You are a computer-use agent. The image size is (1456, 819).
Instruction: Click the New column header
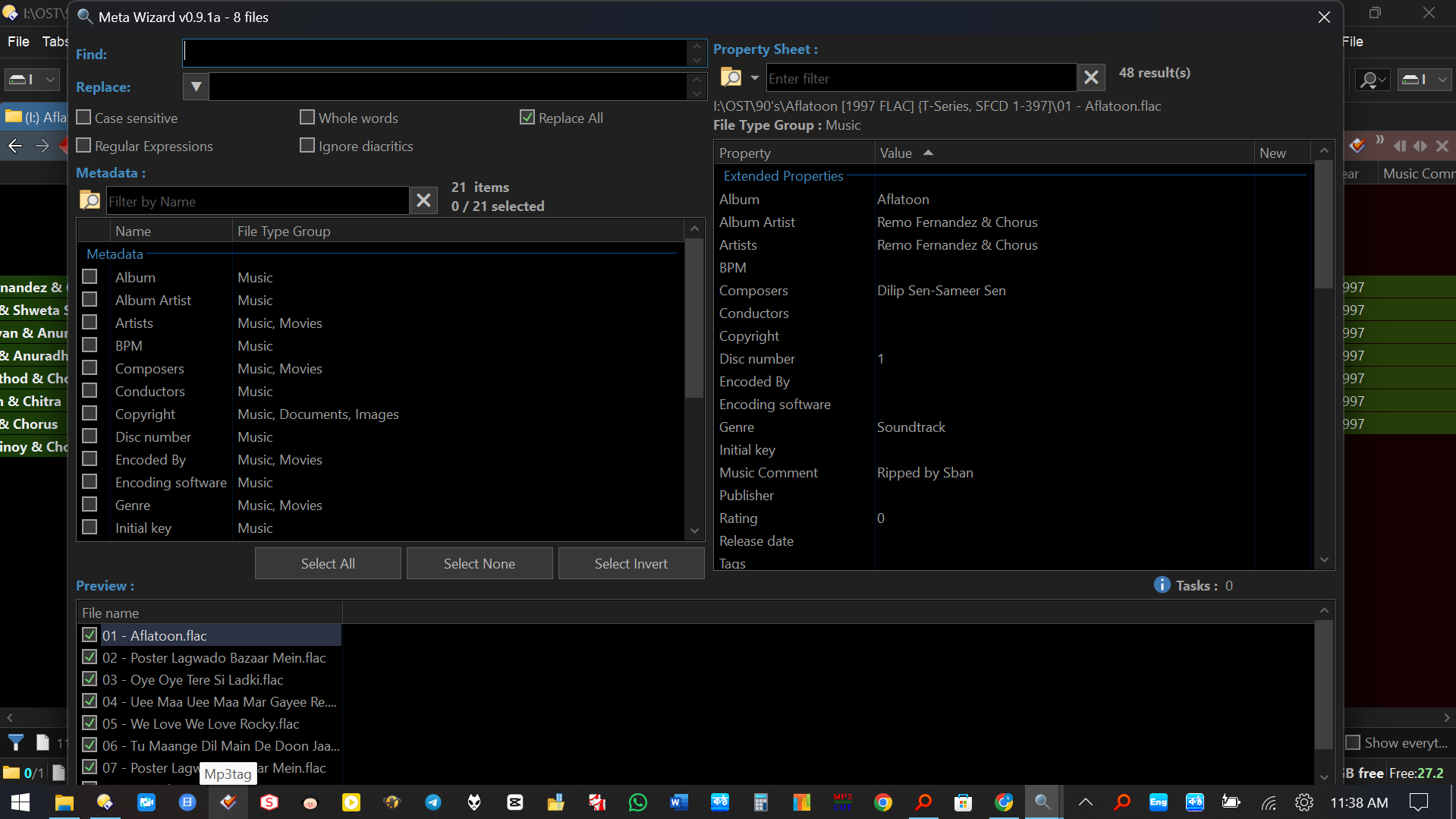click(1281, 153)
